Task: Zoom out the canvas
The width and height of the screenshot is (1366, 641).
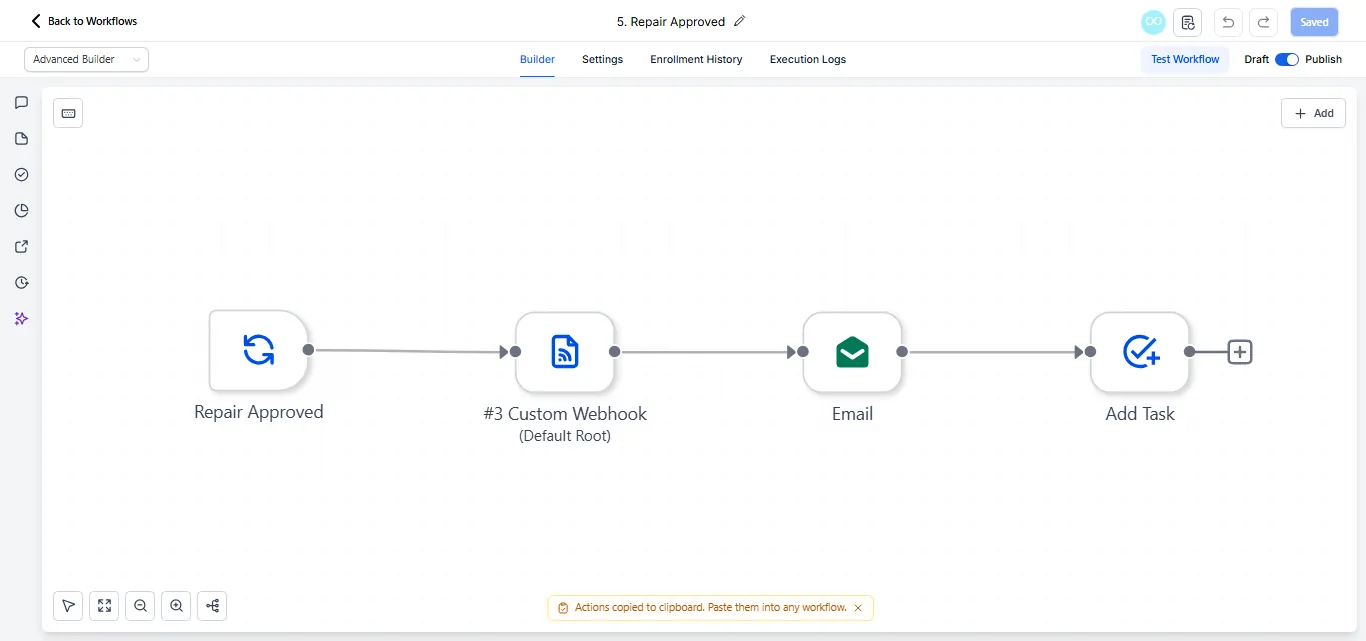Action: [140, 605]
